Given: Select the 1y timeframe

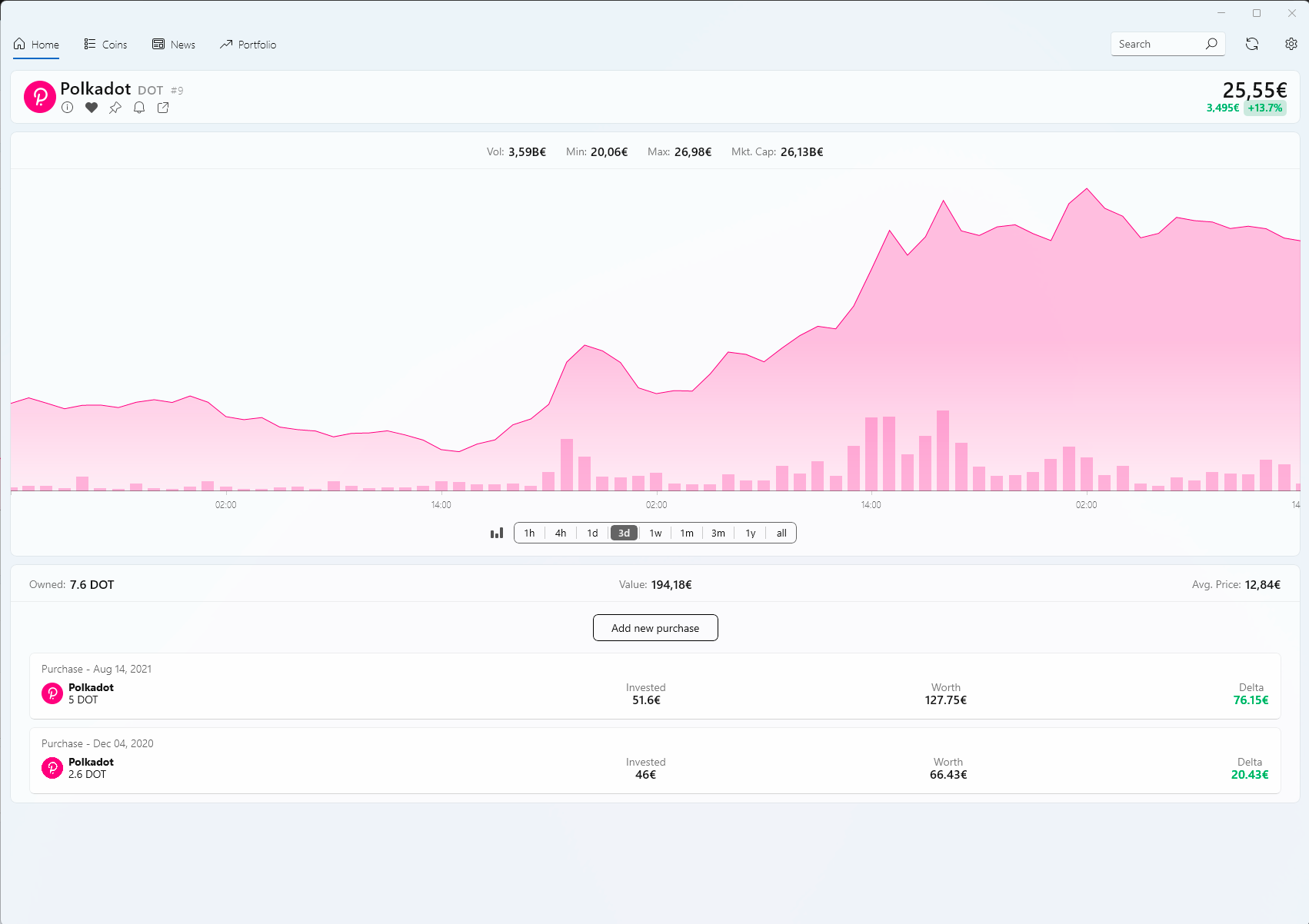Looking at the screenshot, I should pyautogui.click(x=751, y=533).
